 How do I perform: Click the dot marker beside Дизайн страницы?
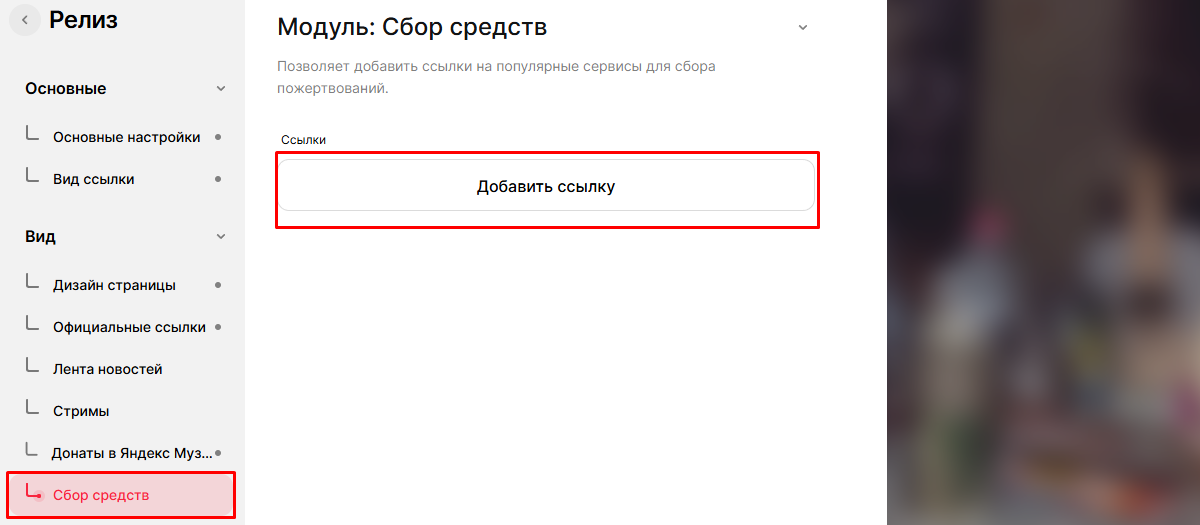[218, 285]
